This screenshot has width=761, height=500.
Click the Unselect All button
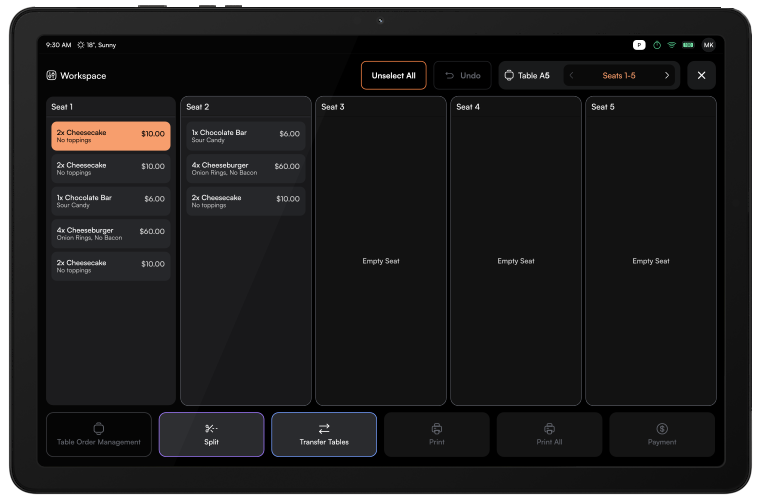point(393,75)
